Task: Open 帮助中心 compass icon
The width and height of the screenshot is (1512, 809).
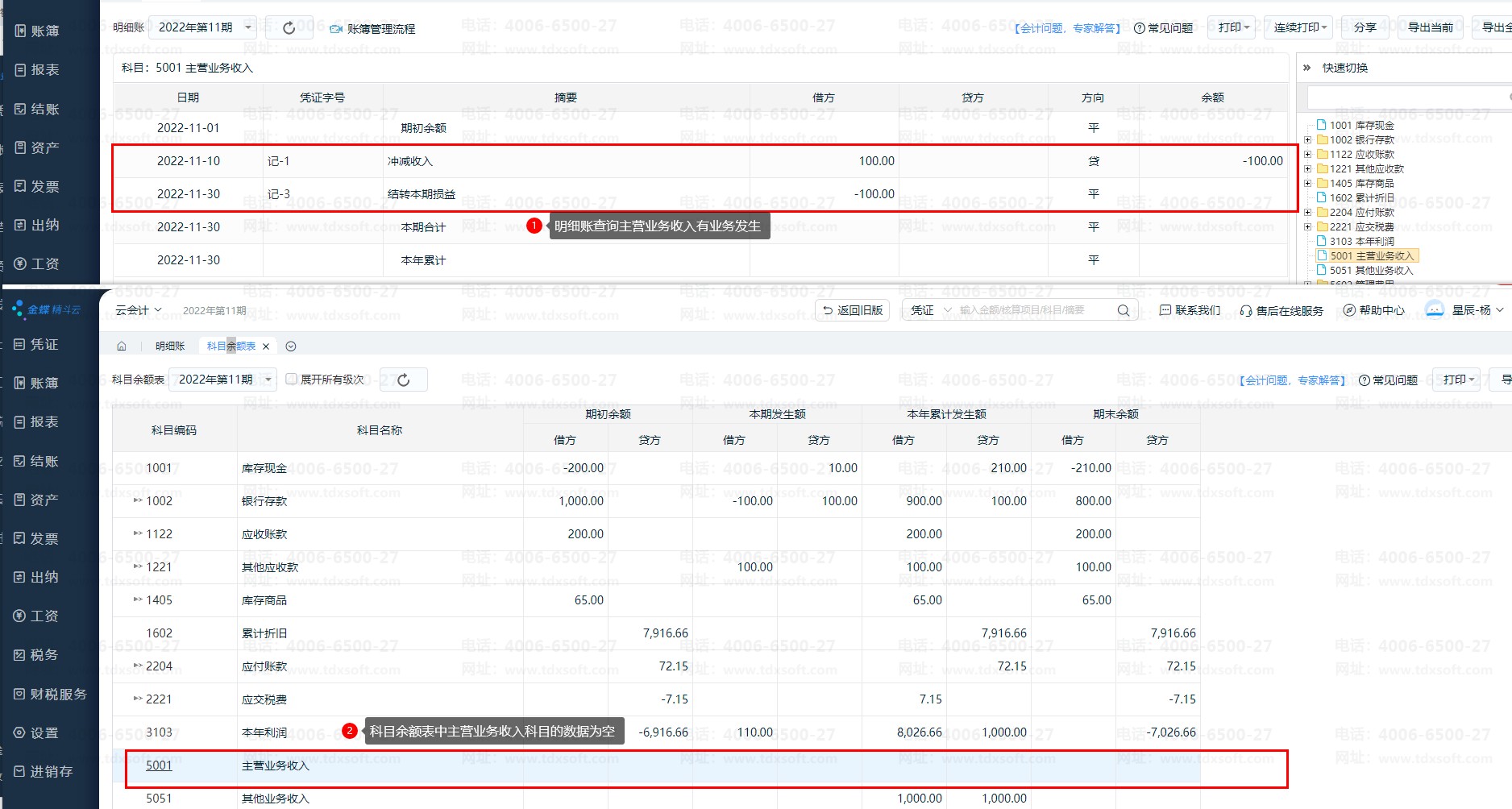Action: (x=1349, y=310)
